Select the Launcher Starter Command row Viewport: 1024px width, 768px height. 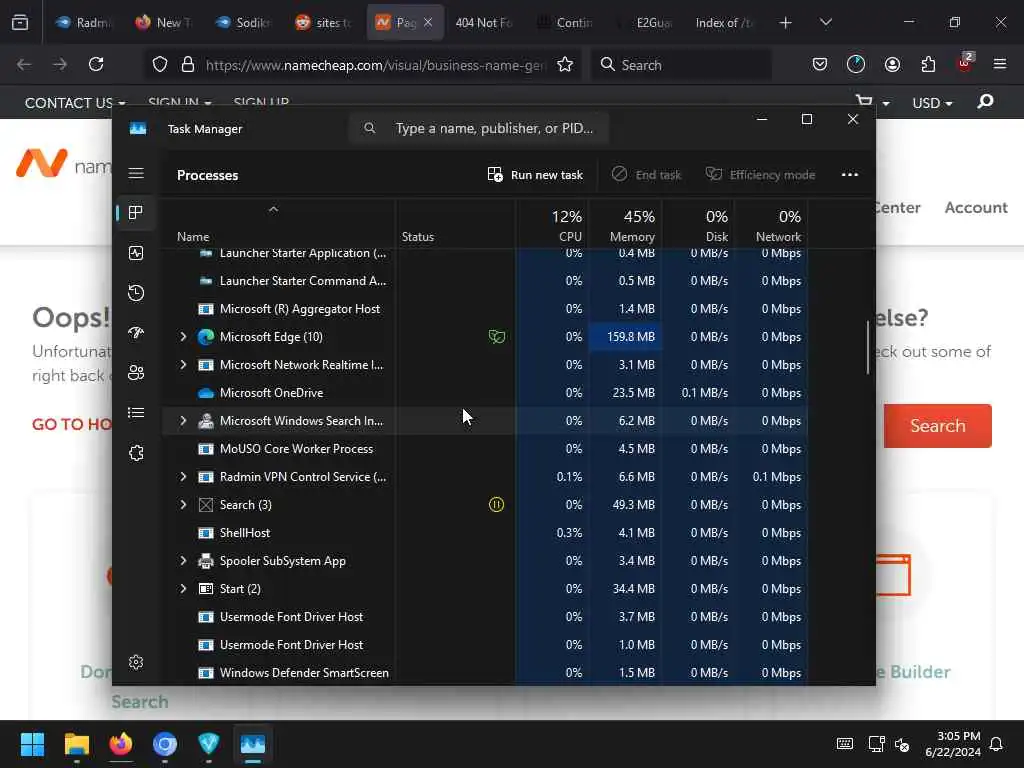click(485, 281)
